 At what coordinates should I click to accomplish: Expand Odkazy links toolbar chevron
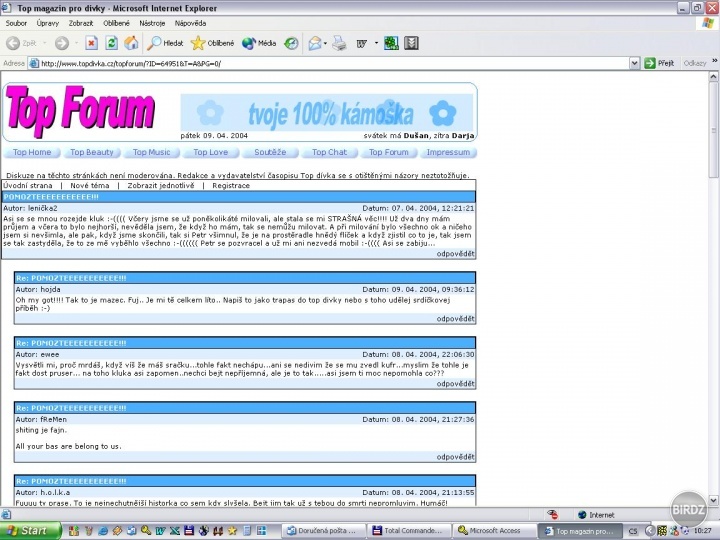(x=714, y=61)
